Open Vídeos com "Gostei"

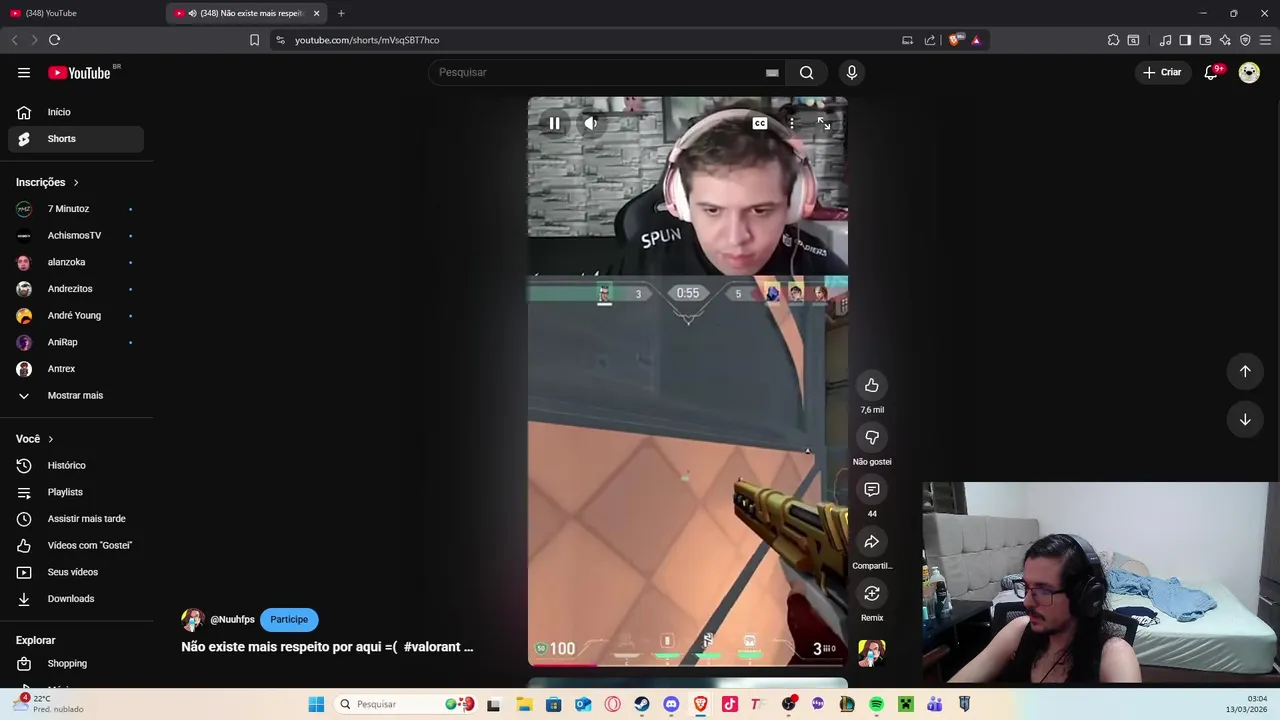click(76, 545)
